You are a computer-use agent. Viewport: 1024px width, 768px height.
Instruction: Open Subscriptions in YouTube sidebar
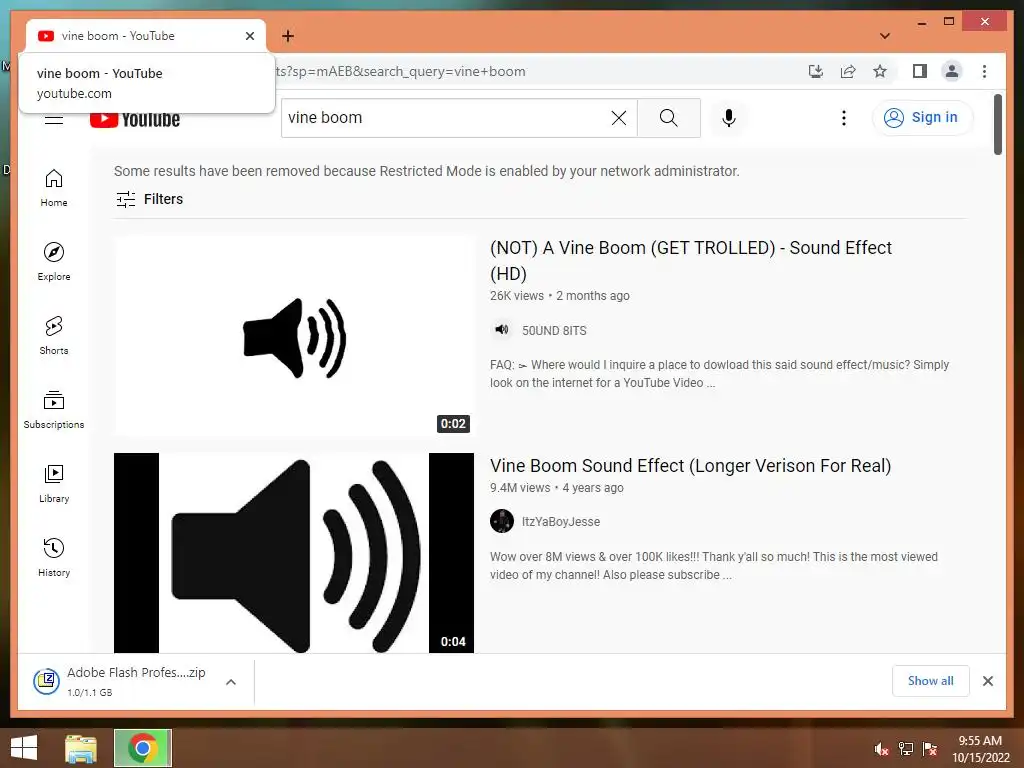tap(54, 409)
